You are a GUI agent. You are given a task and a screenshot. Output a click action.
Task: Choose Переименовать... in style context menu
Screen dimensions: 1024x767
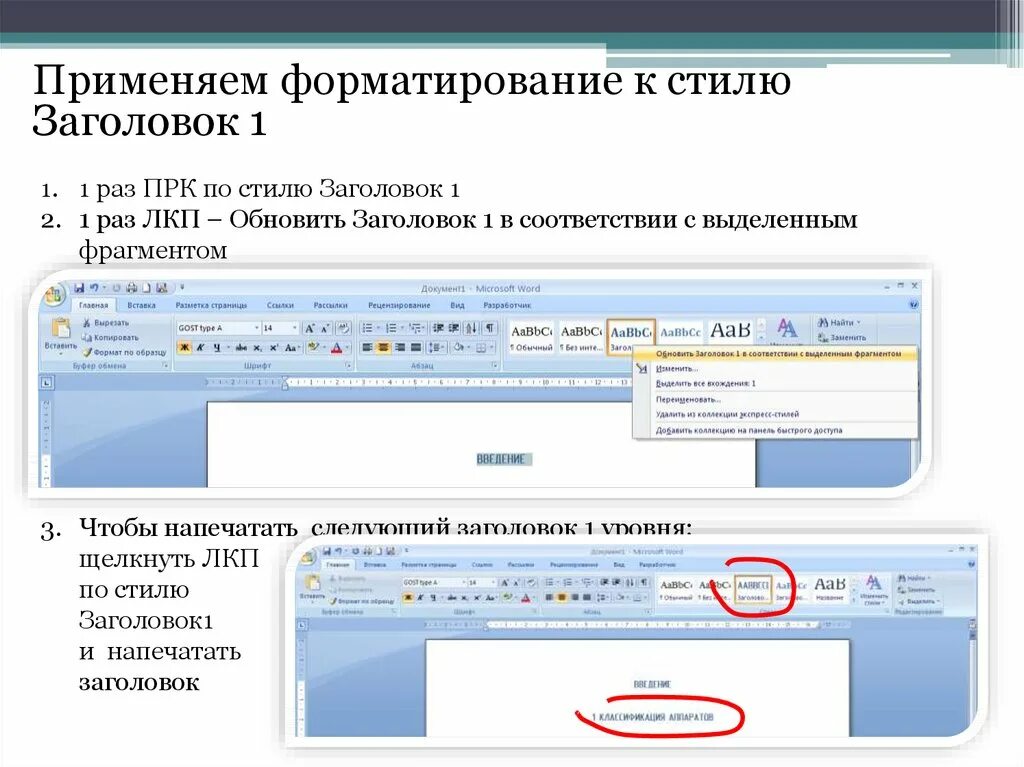click(776, 399)
